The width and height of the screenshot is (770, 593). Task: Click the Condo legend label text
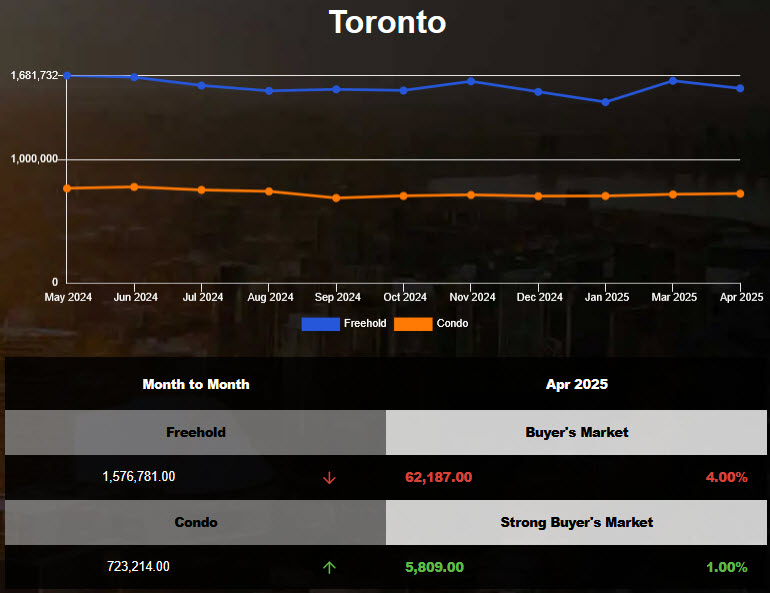452,324
